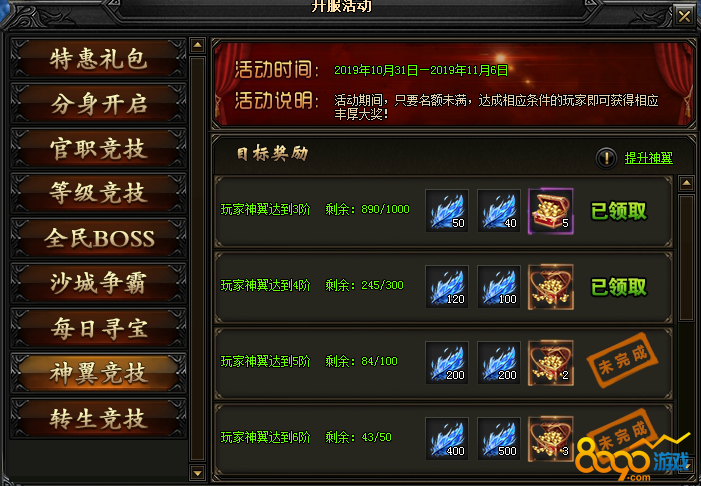701x486 pixels.
Task: Click the 40 blue feather reward icon
Action: tap(498, 210)
